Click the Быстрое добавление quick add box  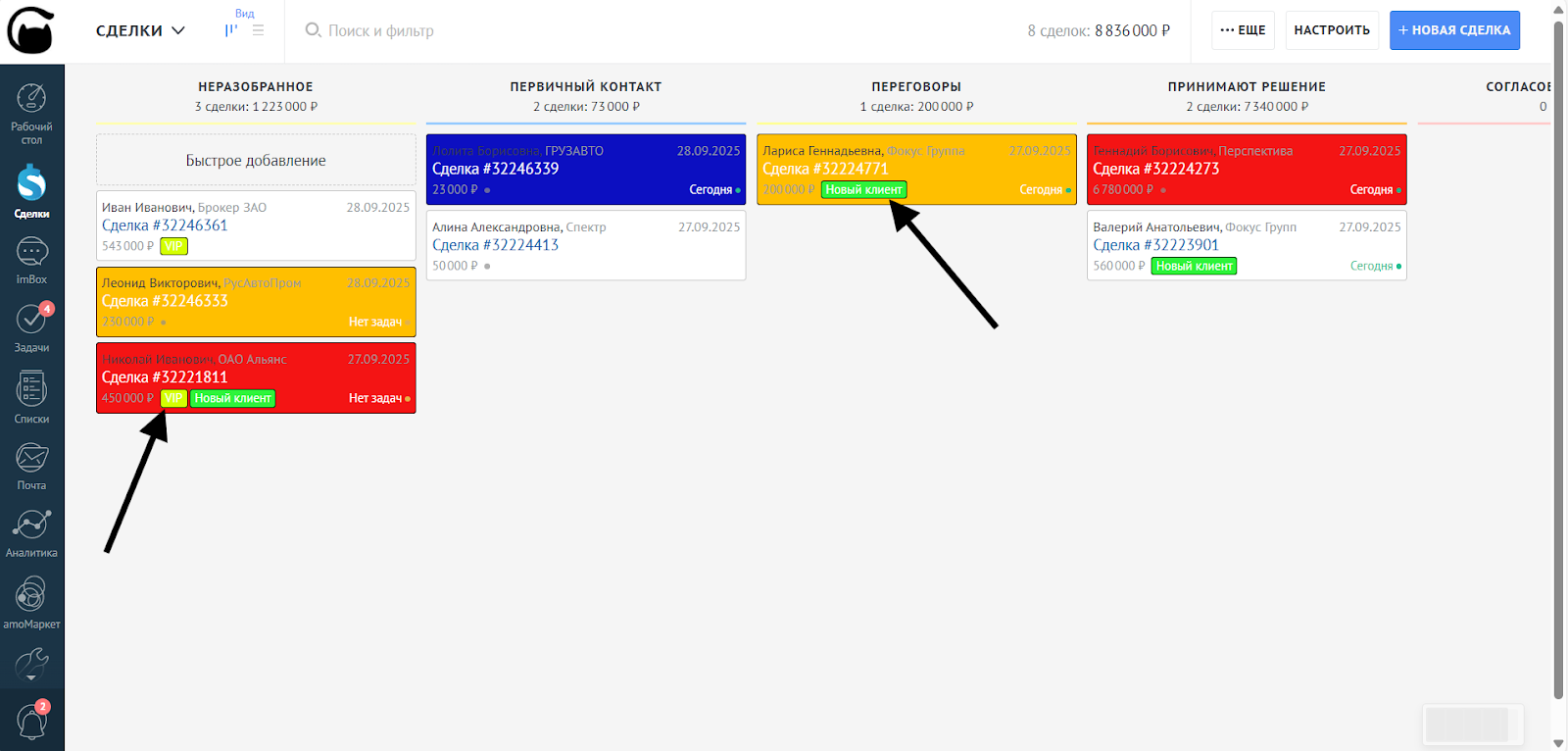point(256,160)
